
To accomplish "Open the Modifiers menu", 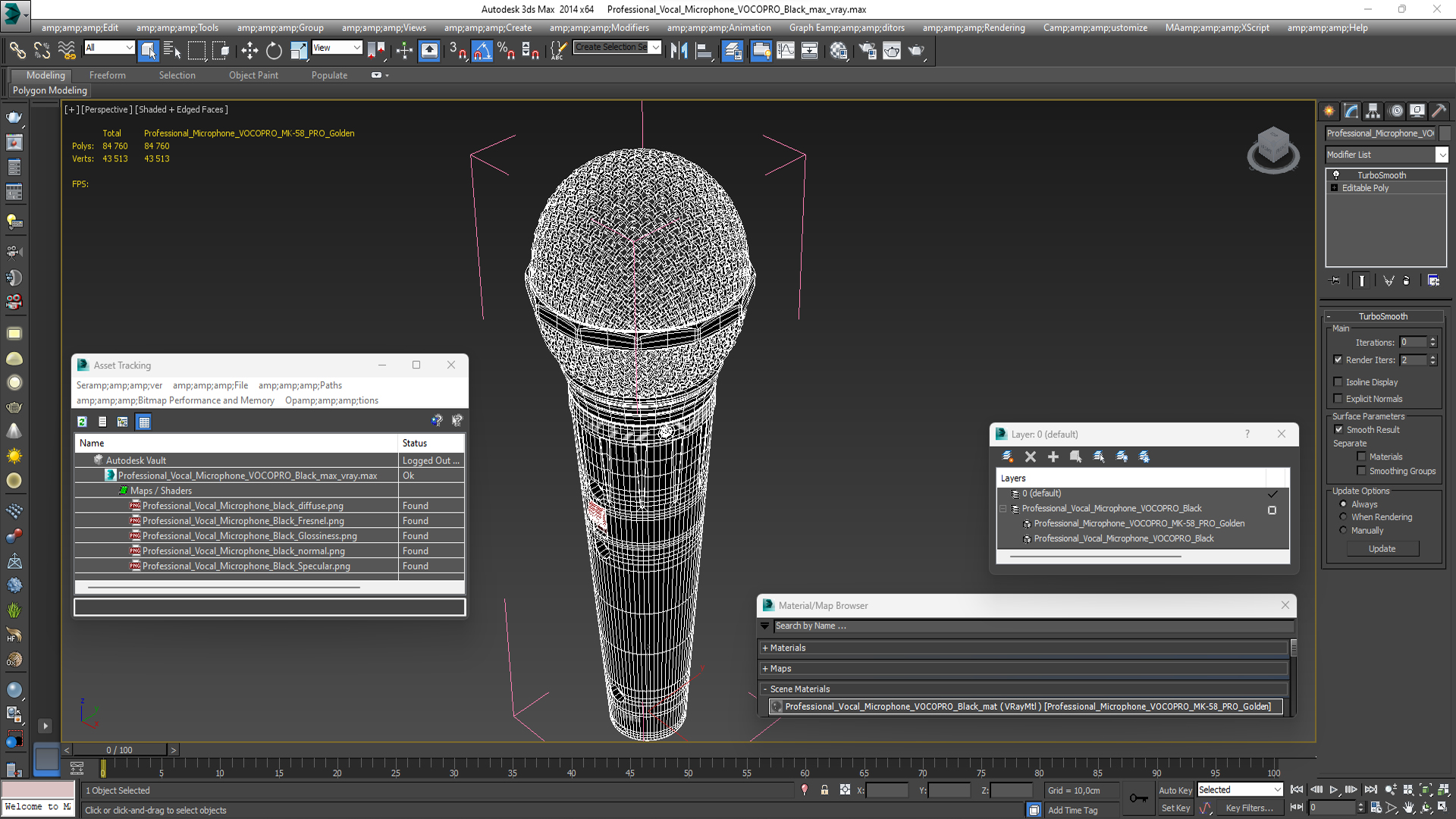I will point(599,28).
